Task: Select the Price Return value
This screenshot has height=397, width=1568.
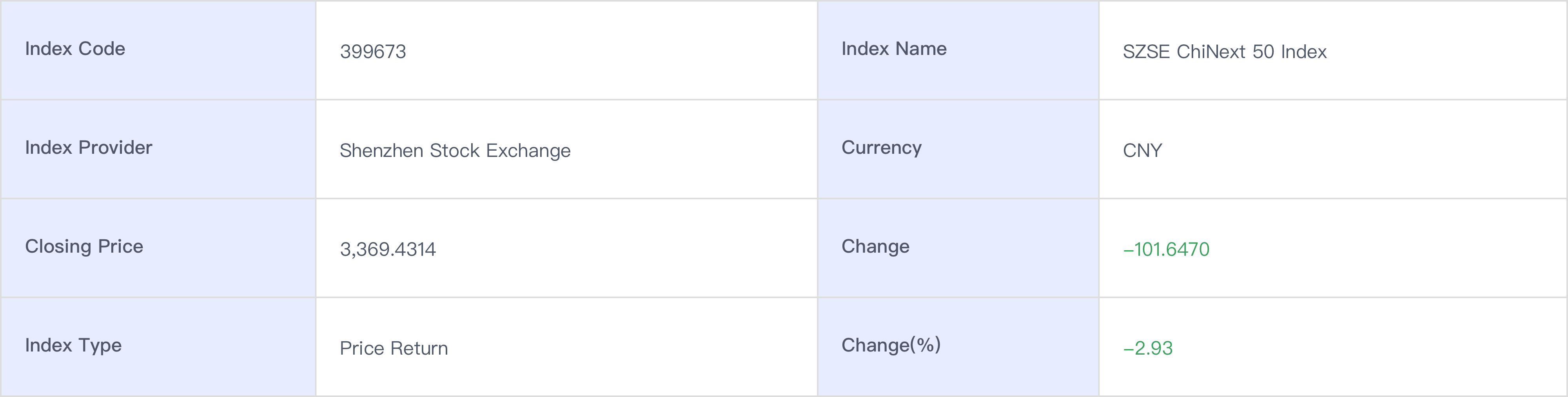Action: pos(393,348)
